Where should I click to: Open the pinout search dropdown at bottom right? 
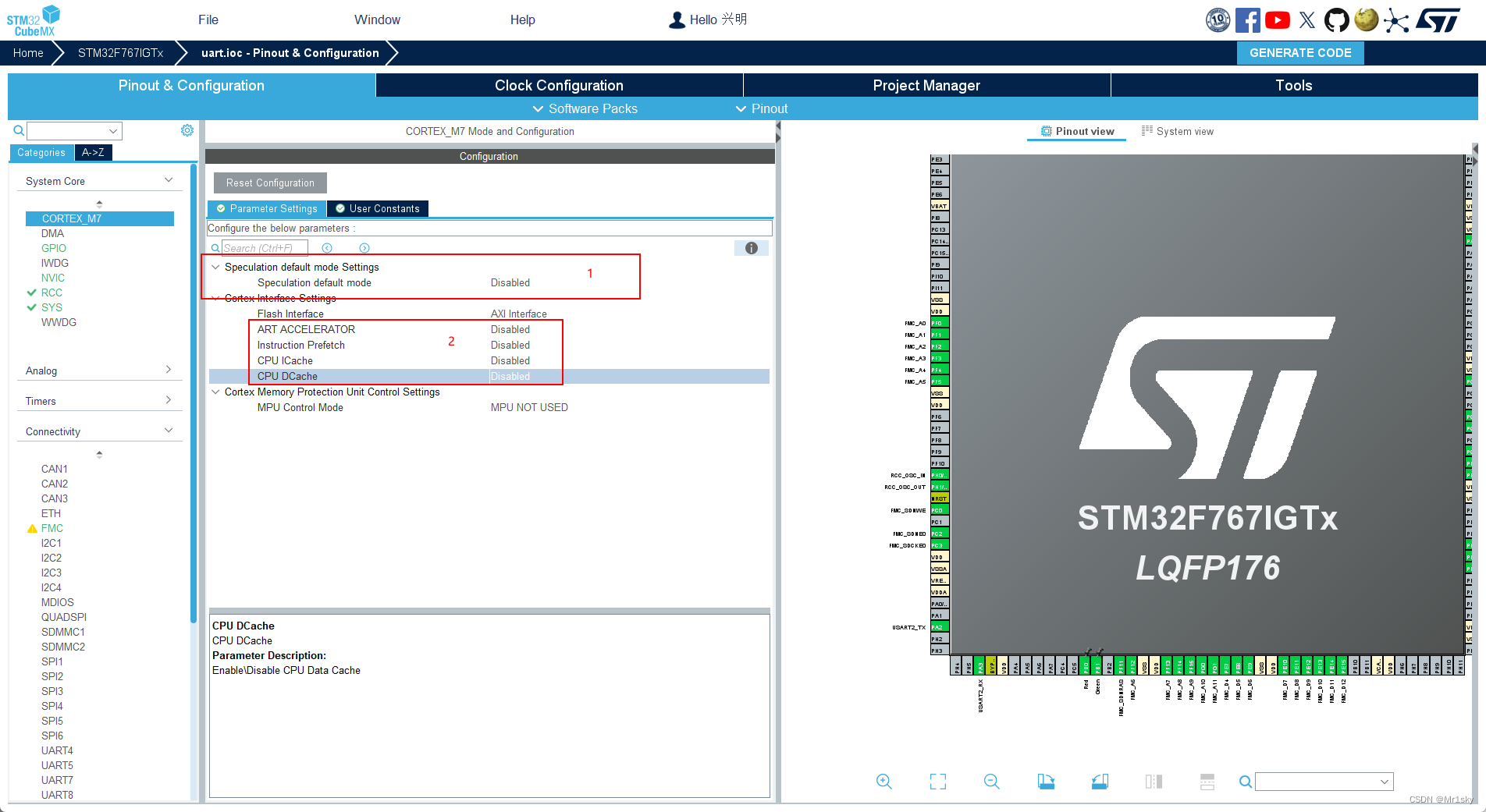coord(1385,781)
